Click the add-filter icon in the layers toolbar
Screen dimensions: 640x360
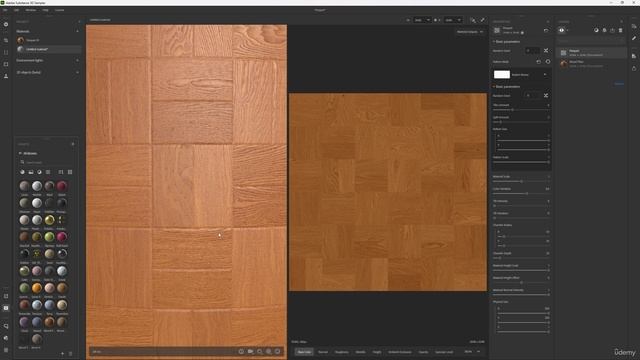tap(604, 30)
